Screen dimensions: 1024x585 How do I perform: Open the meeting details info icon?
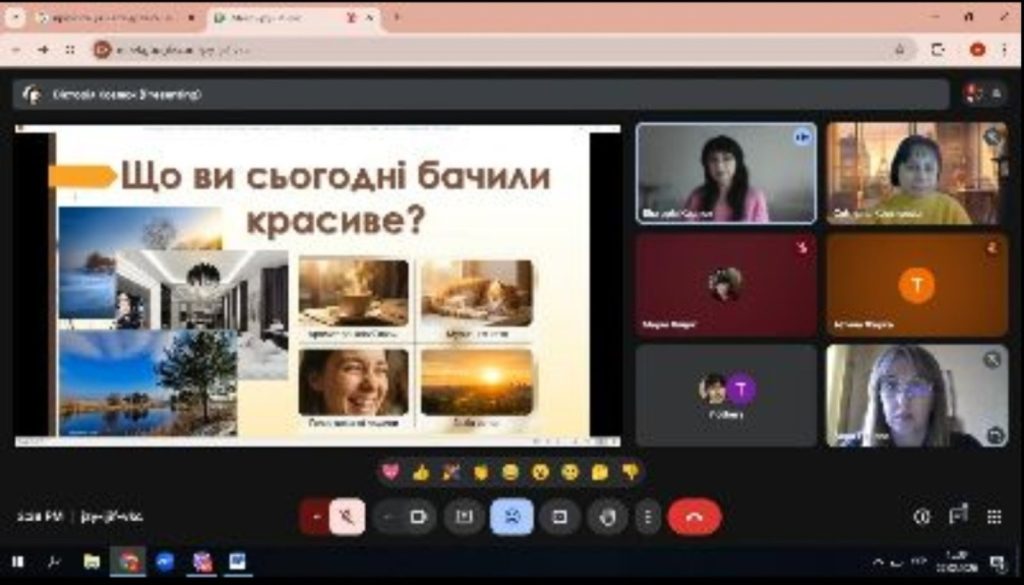coord(922,516)
